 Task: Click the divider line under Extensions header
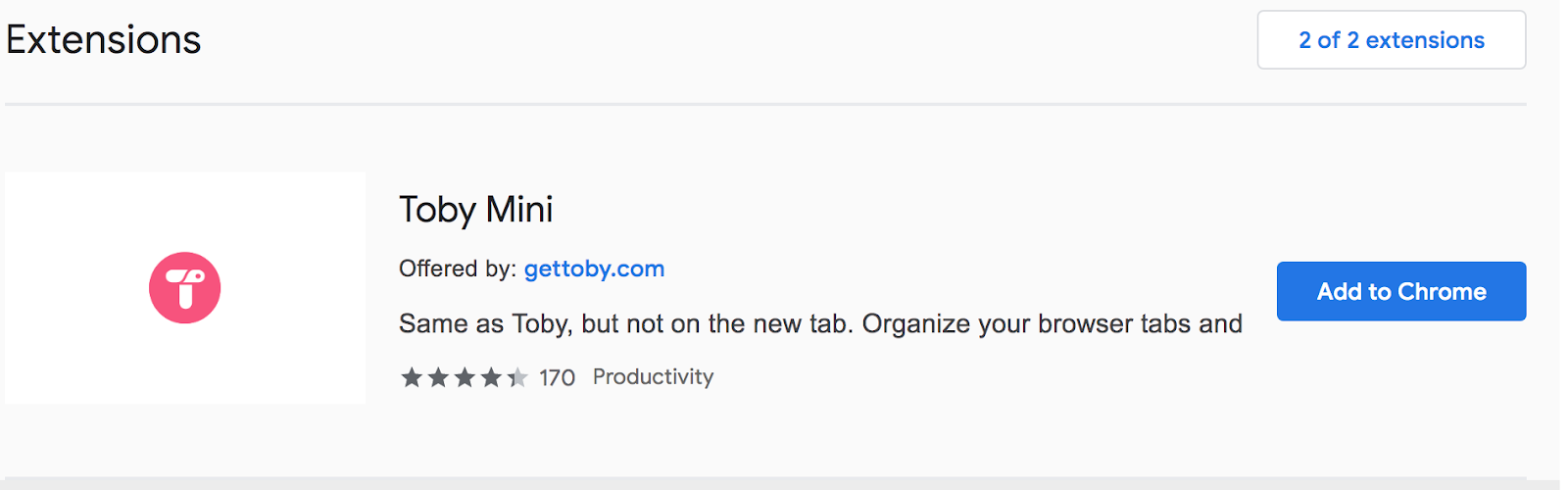point(765,104)
